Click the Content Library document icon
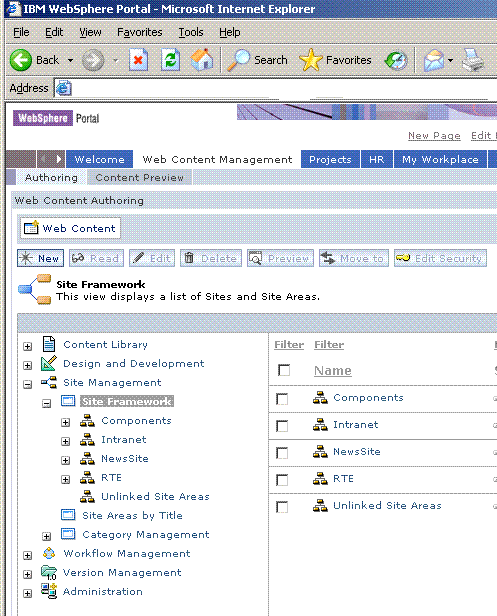The width and height of the screenshot is (497, 616). point(49,344)
